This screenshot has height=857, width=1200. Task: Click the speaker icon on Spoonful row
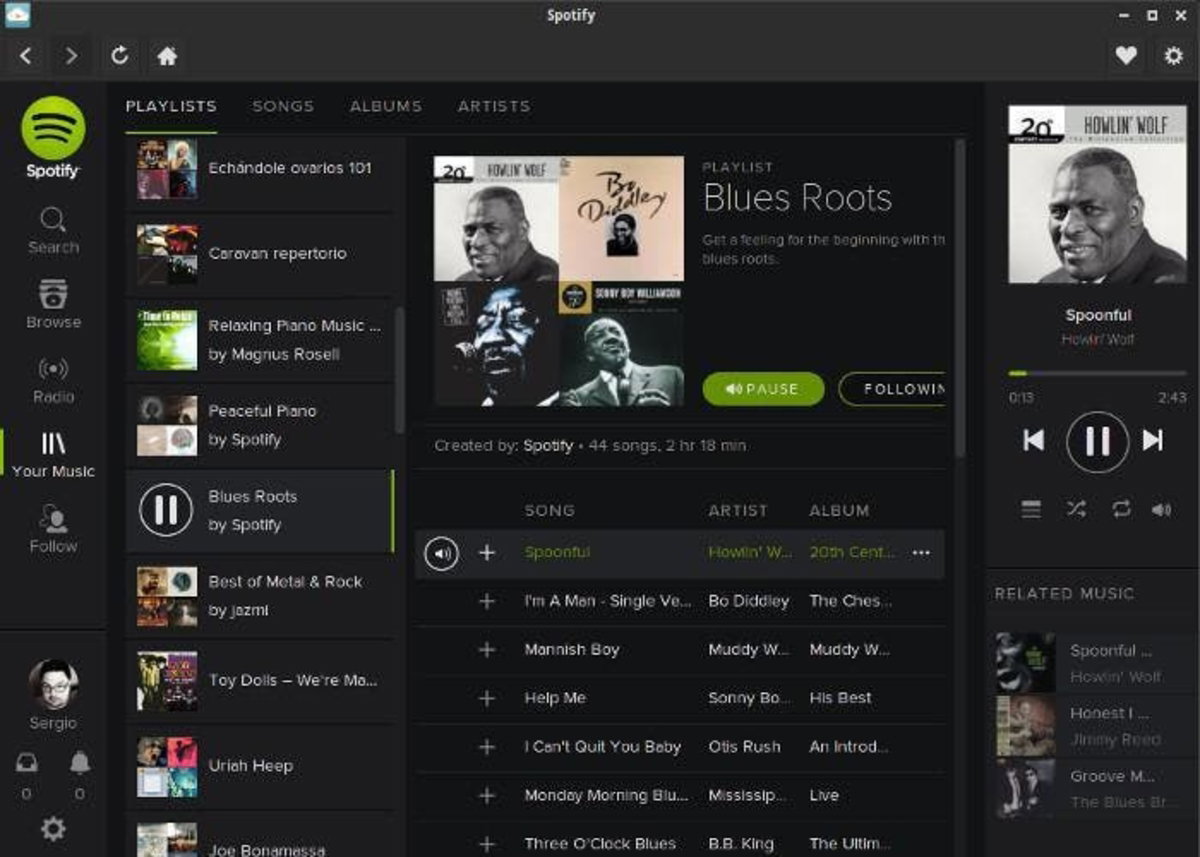coord(441,553)
